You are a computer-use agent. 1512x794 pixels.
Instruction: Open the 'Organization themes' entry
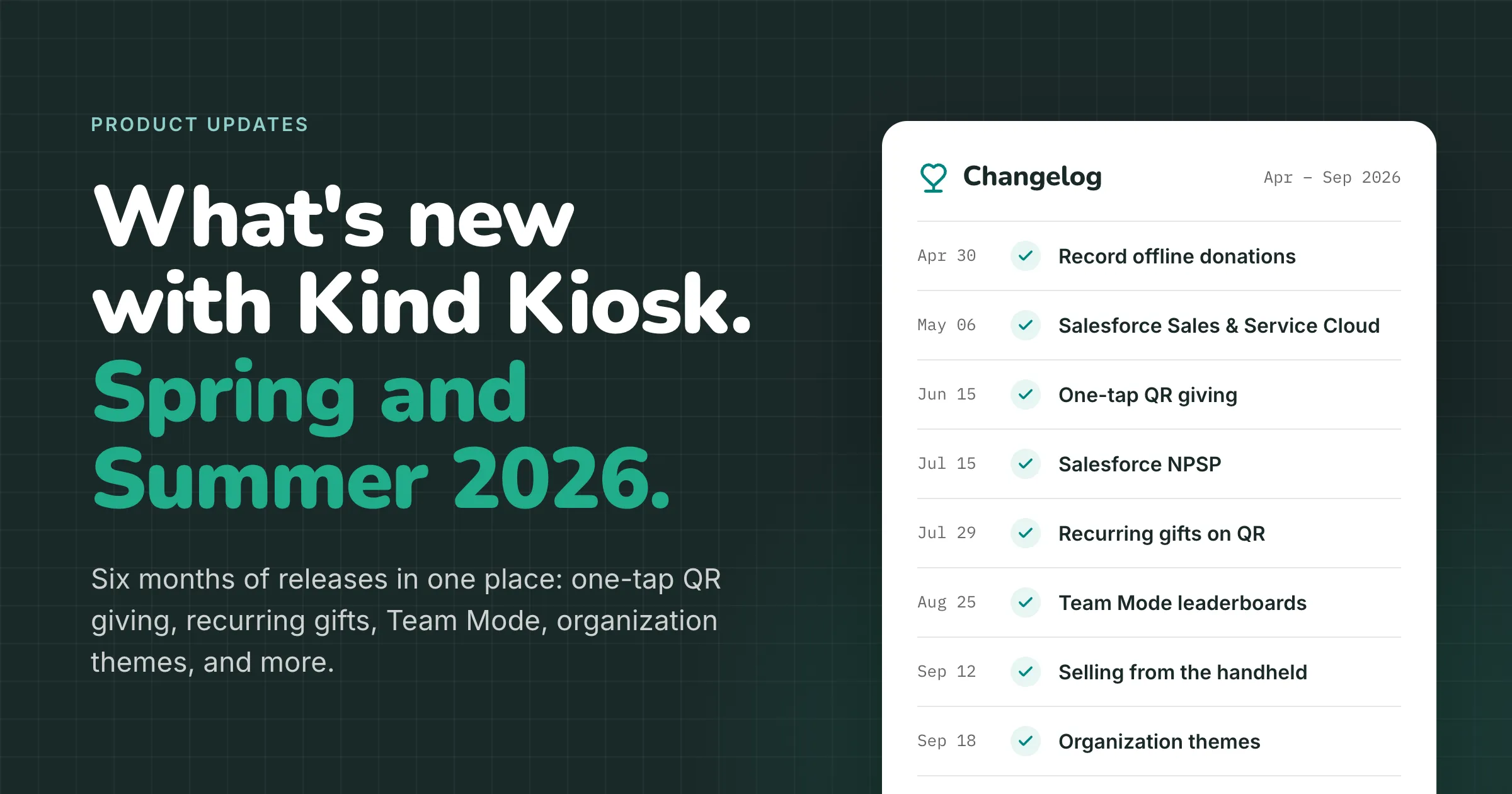point(1159,742)
